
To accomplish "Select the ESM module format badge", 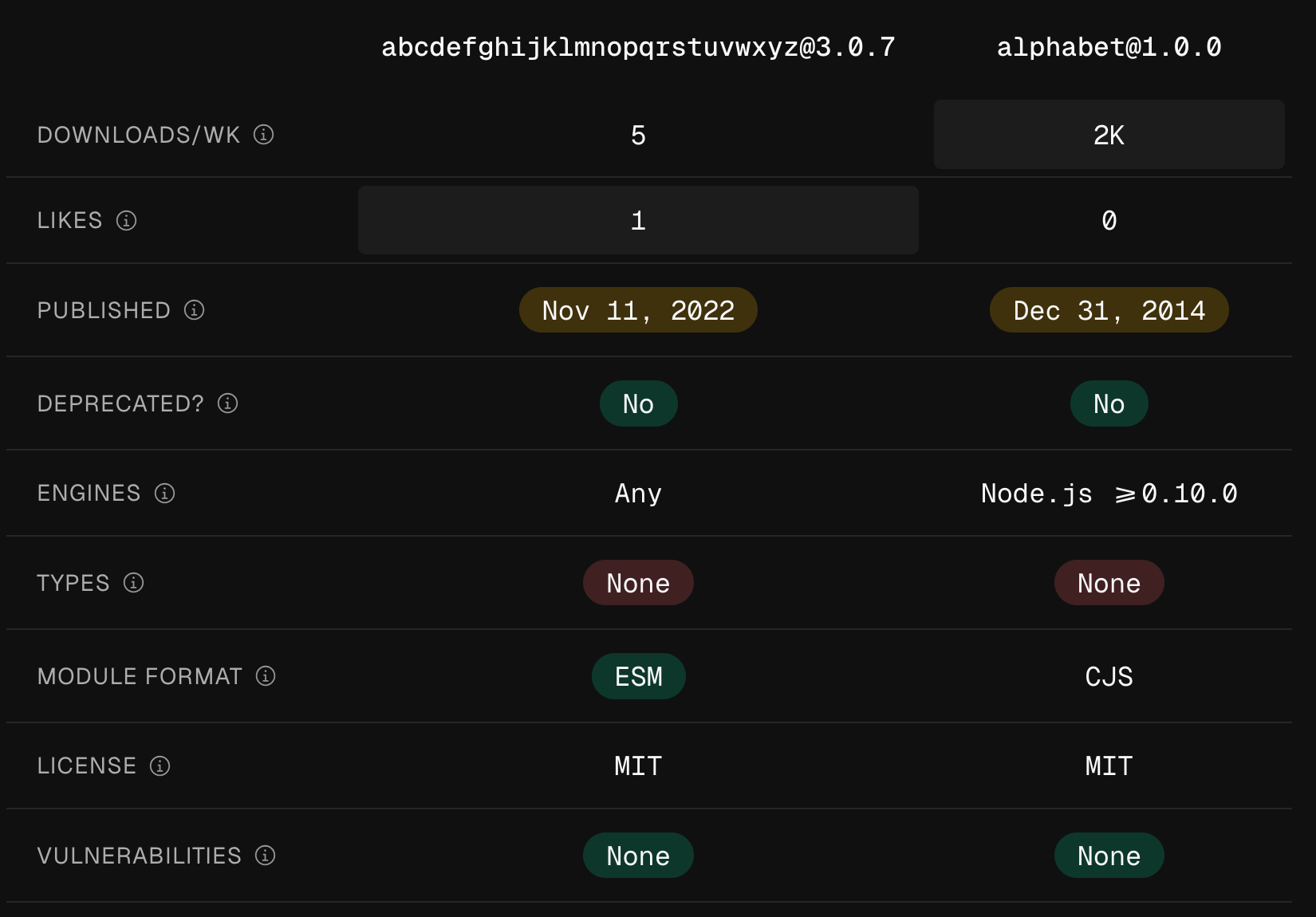I will point(638,676).
